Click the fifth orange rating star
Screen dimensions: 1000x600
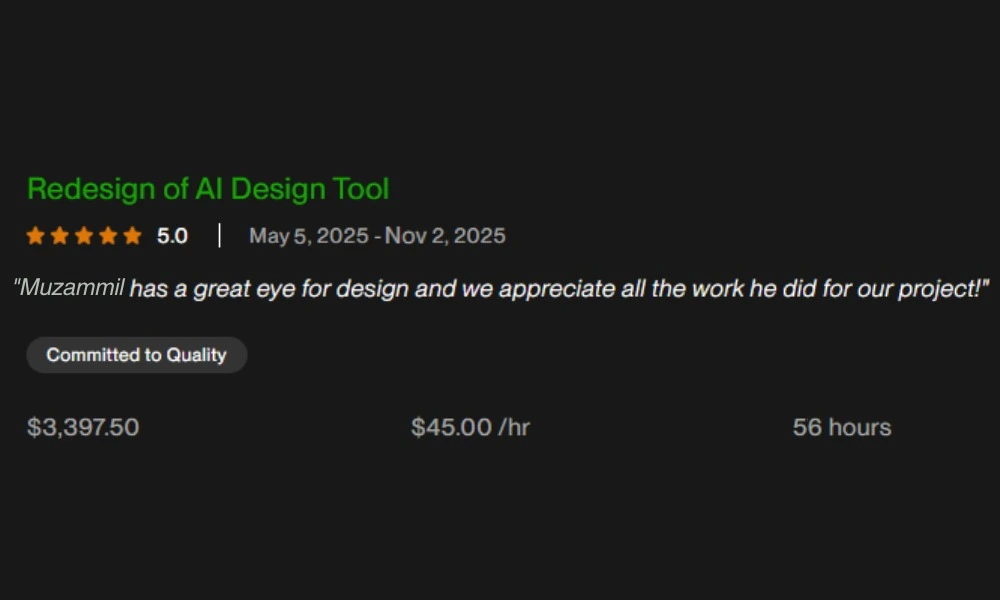tap(133, 236)
